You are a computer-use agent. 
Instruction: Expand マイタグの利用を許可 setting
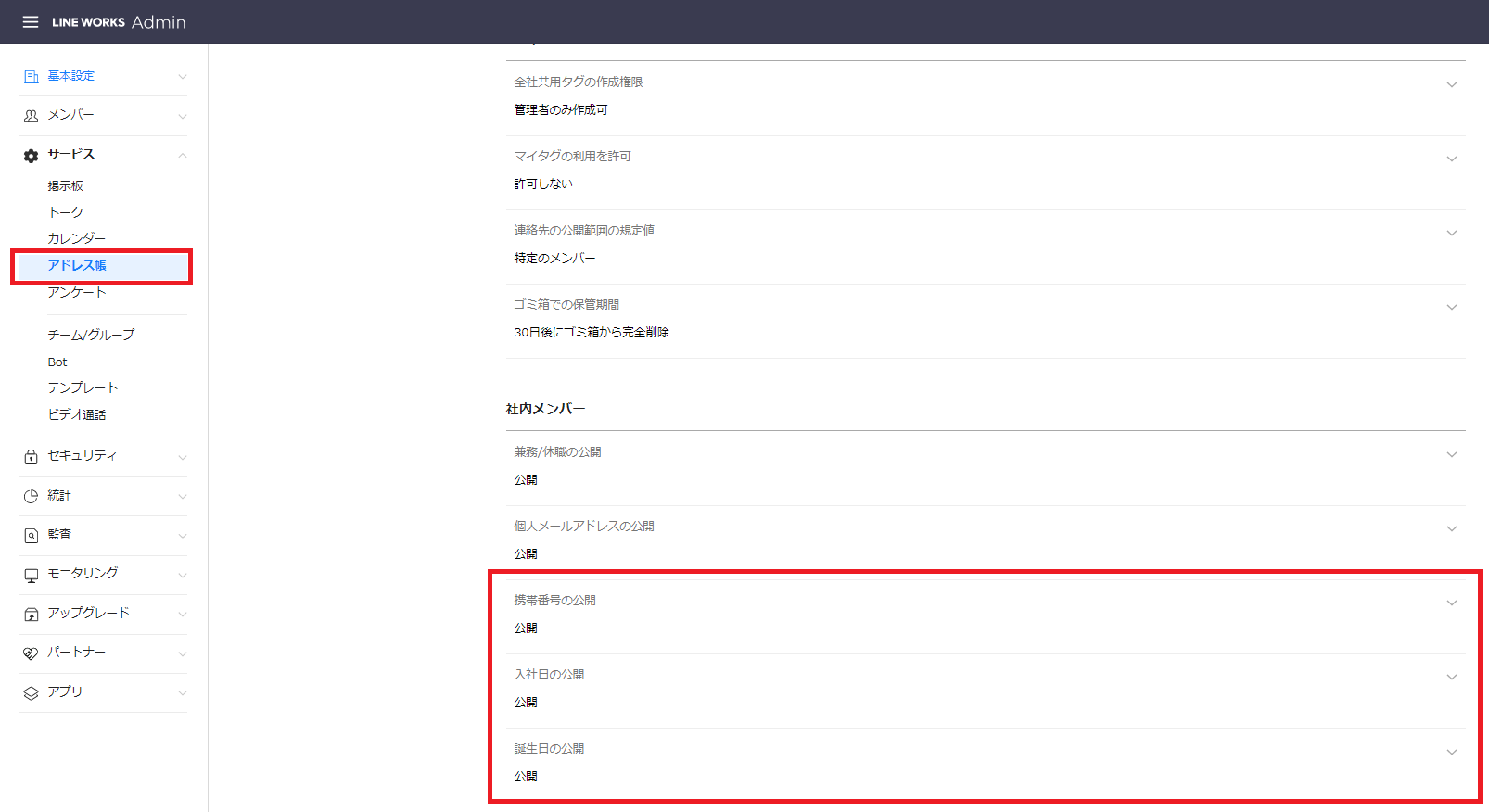point(1451,159)
